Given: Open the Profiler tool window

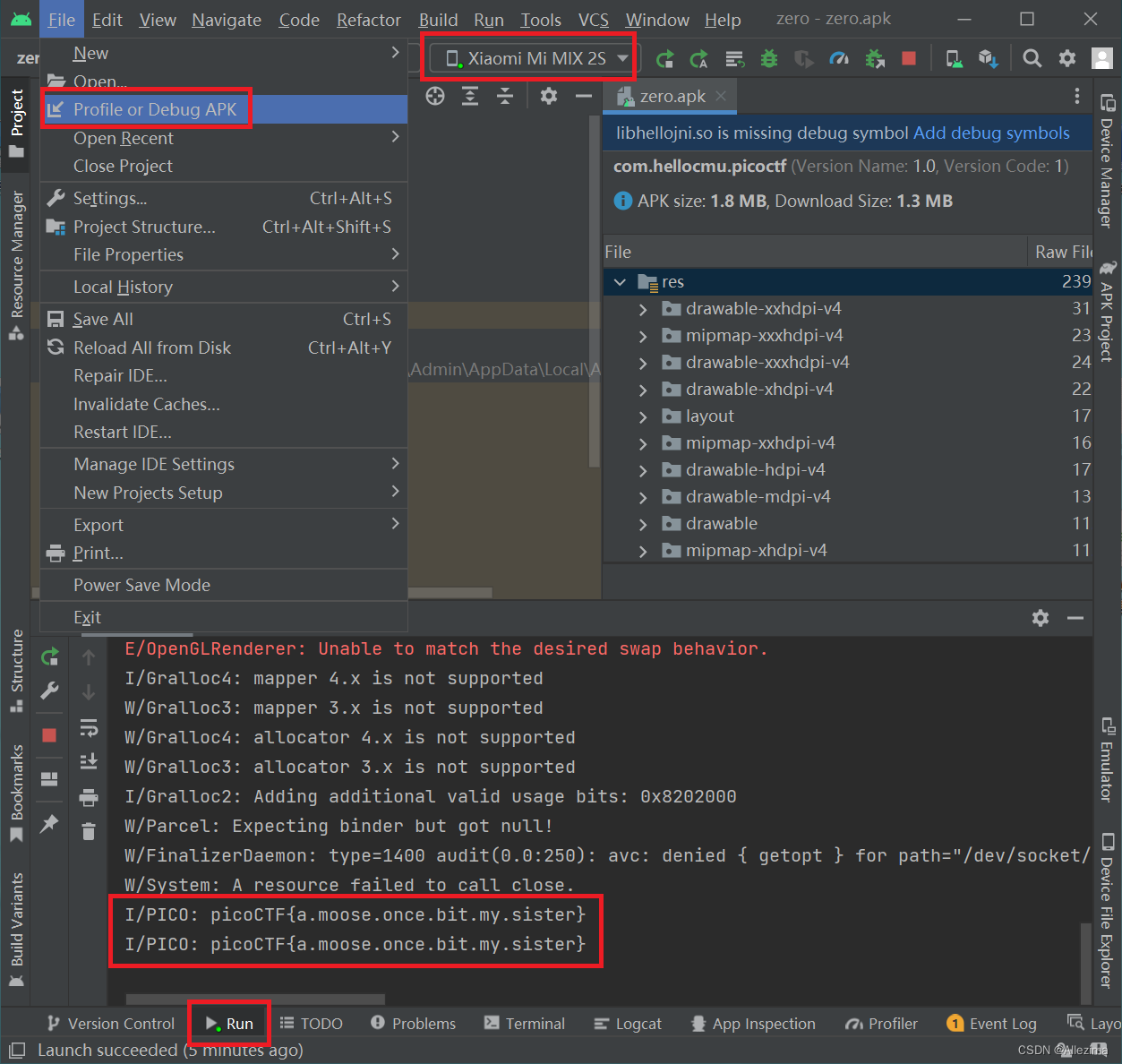Looking at the screenshot, I should [x=882, y=1024].
